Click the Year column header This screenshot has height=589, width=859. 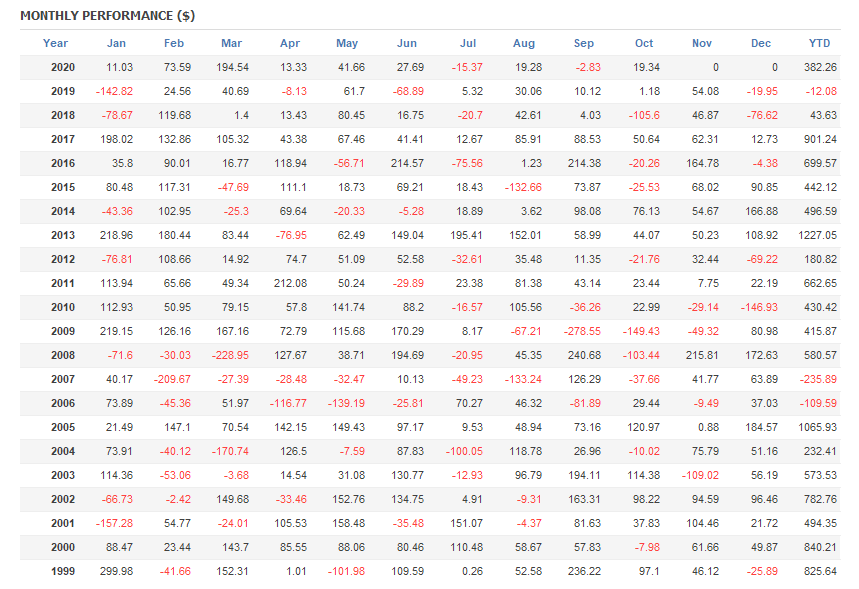[x=56, y=43]
